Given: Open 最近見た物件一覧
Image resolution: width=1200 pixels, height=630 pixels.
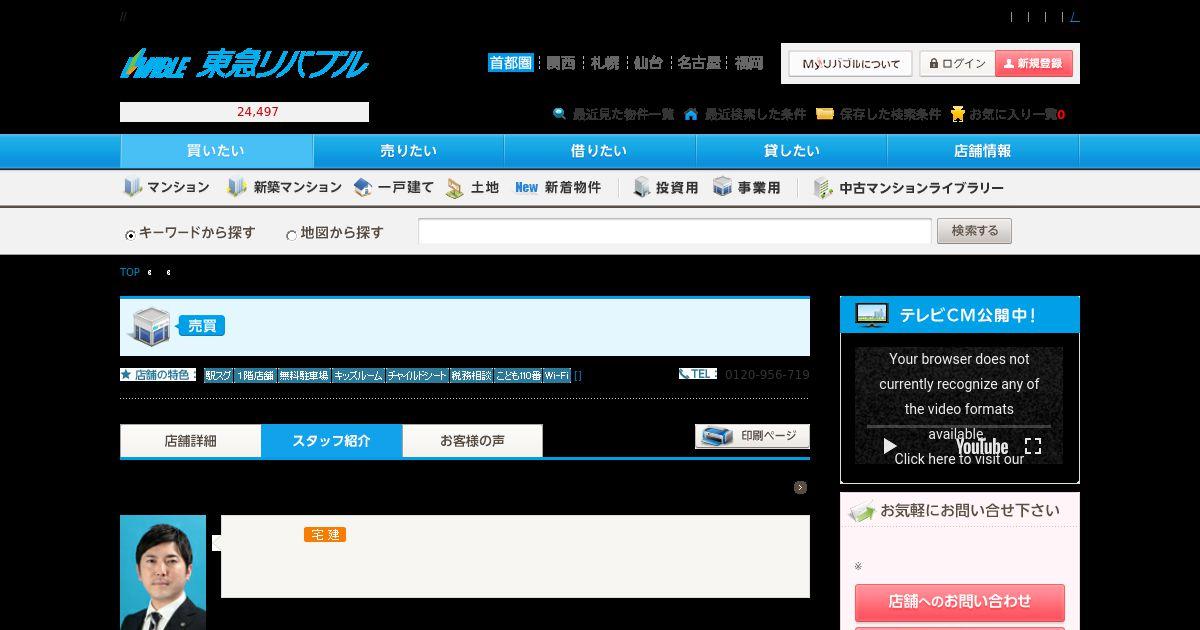Looking at the screenshot, I should [x=614, y=114].
